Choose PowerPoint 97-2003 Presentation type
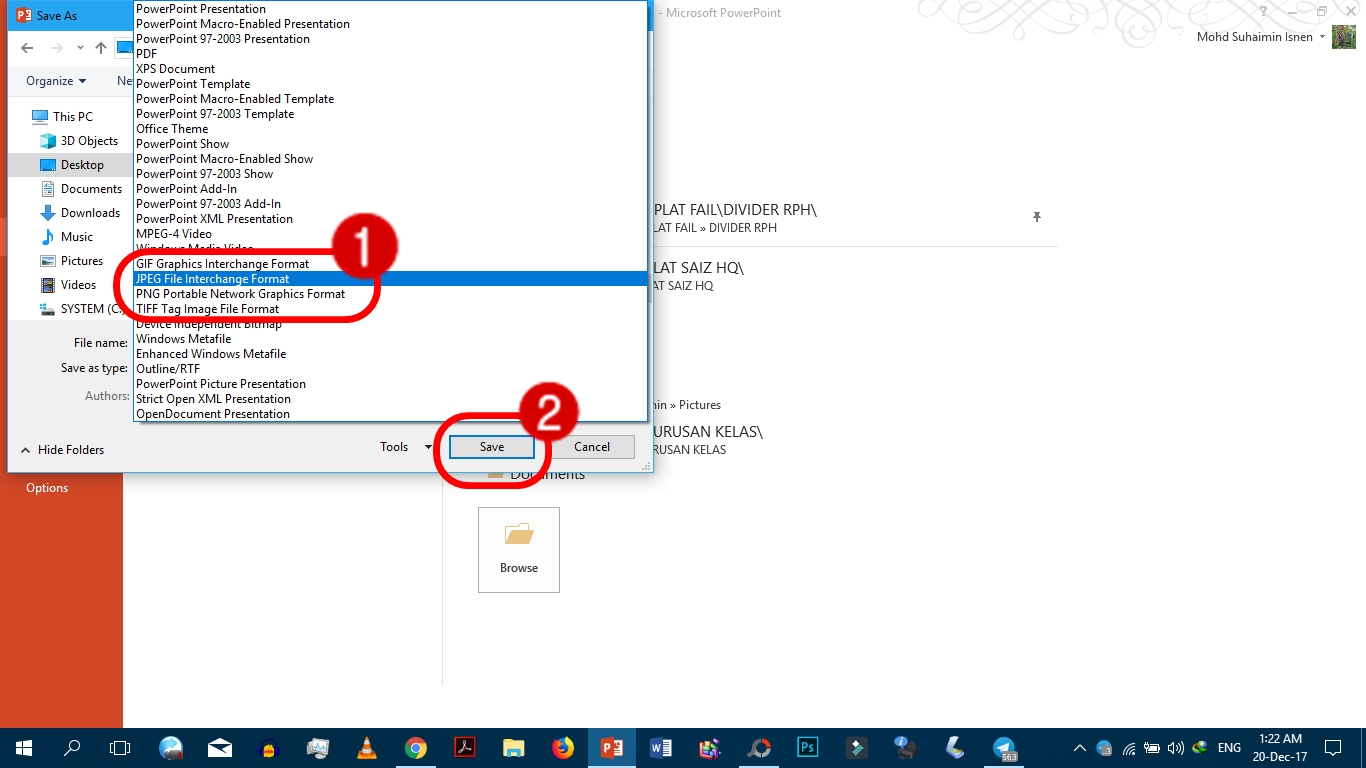The width and height of the screenshot is (1366, 768). 391,39
